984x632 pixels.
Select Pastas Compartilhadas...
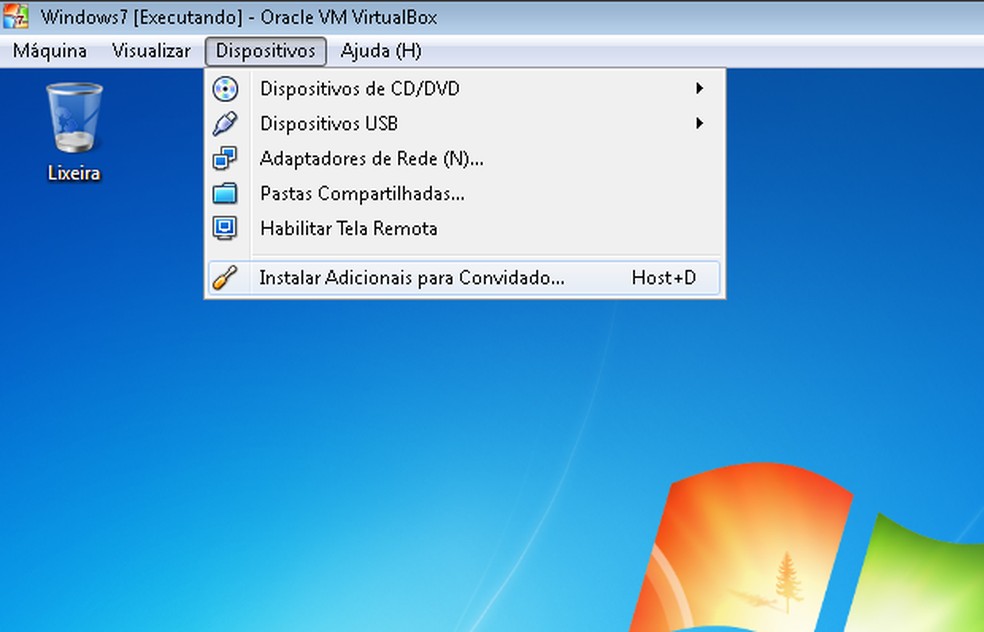tap(465, 193)
